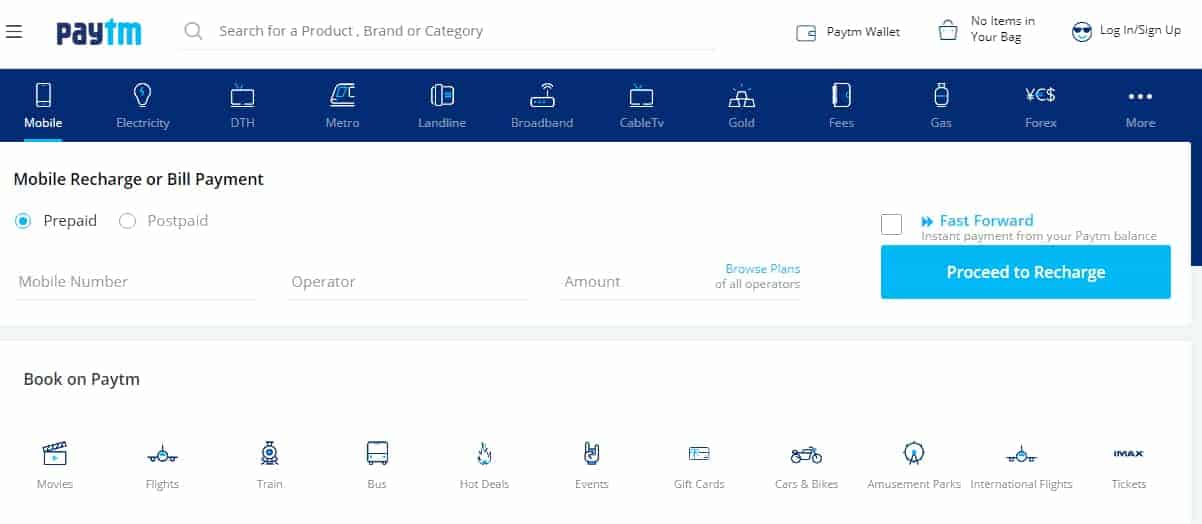Click the Log In avatar icon

pyautogui.click(x=1081, y=31)
